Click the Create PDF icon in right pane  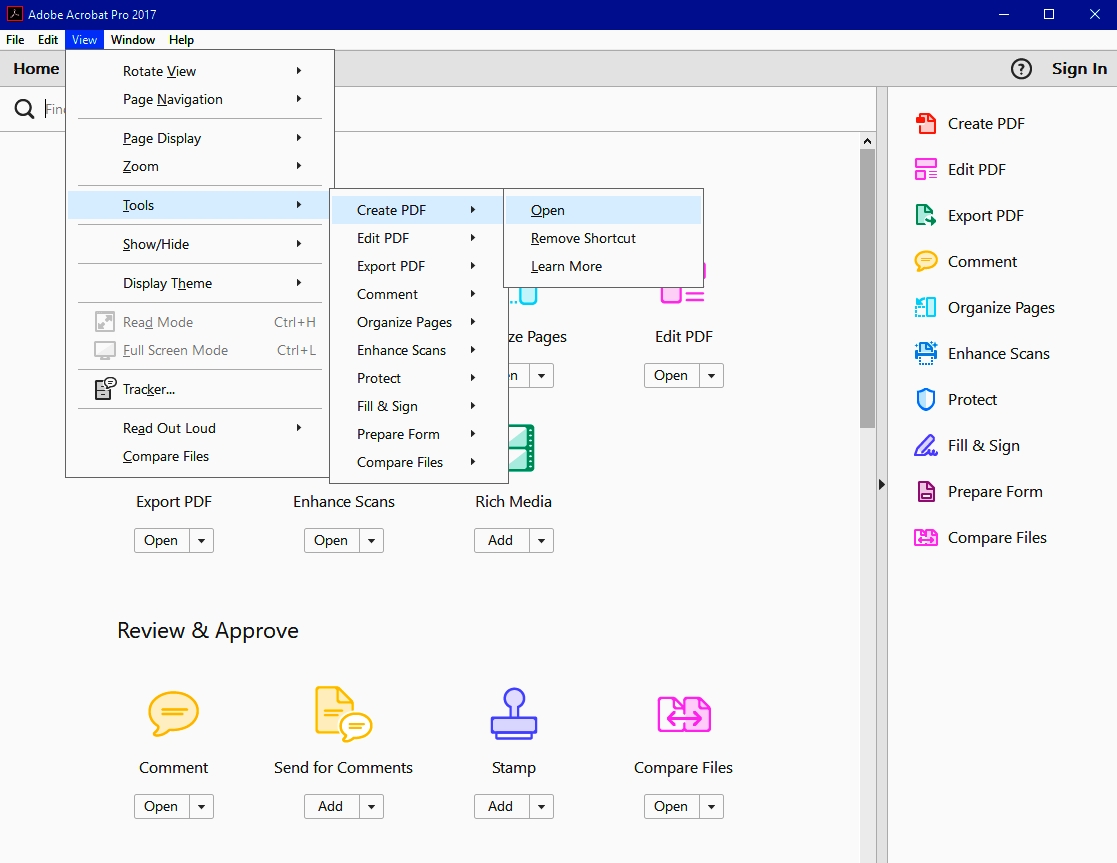tap(925, 123)
